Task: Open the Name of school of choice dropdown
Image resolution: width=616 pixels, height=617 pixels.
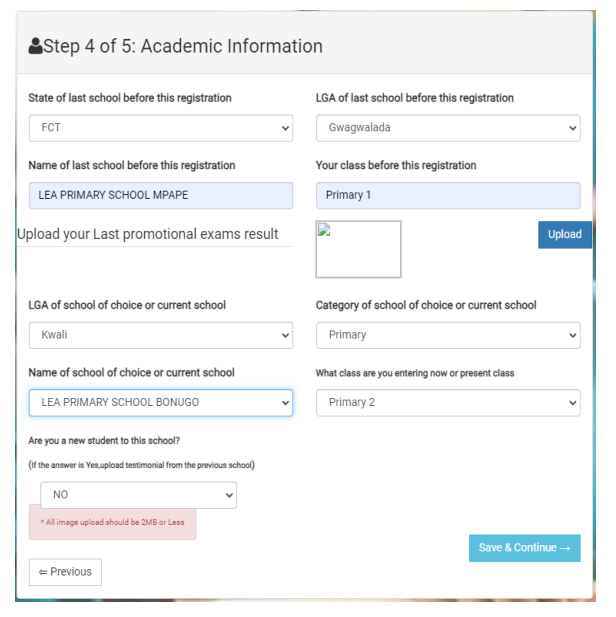Action: coord(160,402)
